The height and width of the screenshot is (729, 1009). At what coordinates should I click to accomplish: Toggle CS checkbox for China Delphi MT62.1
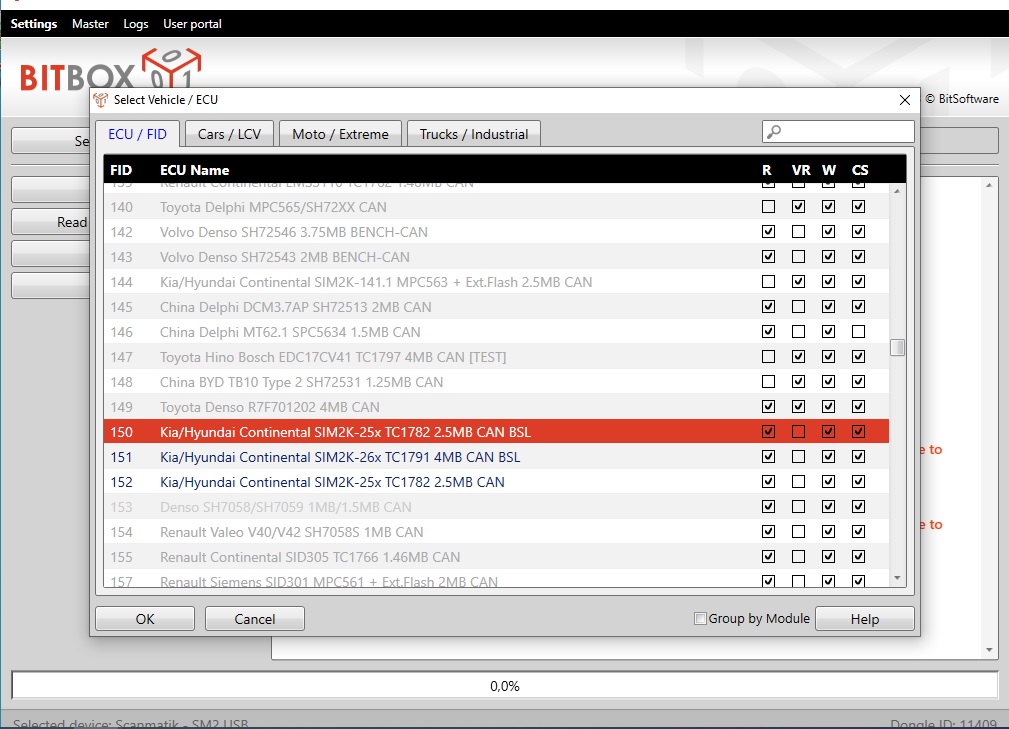click(858, 332)
